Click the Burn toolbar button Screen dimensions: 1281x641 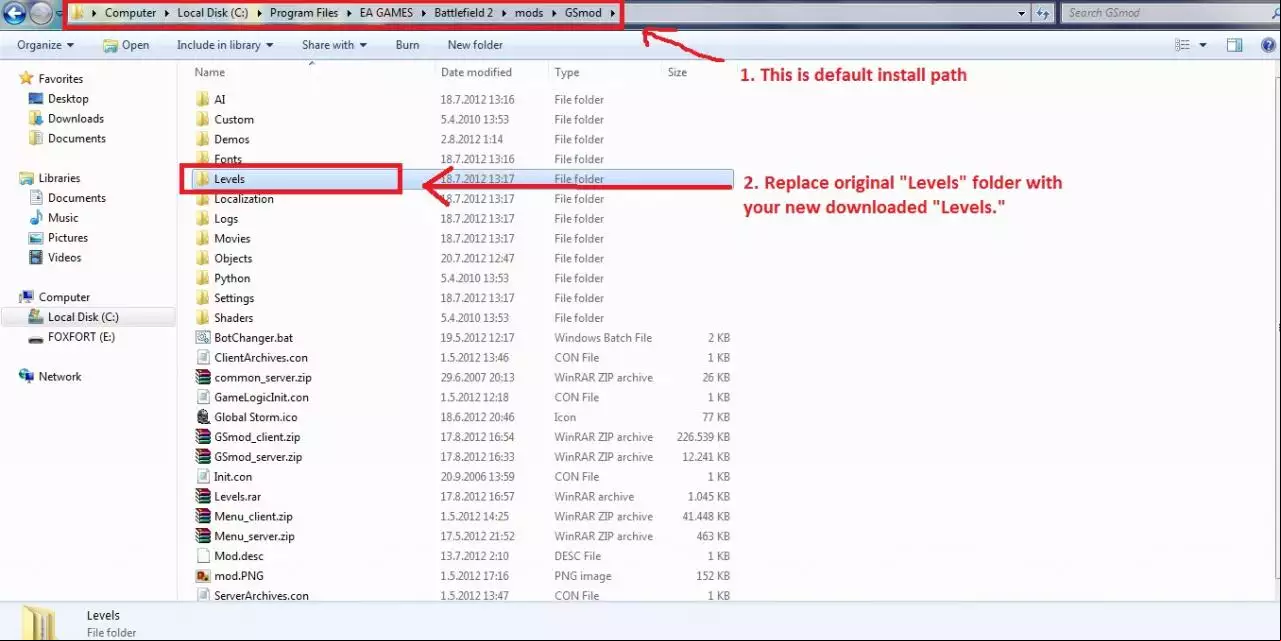coord(407,45)
